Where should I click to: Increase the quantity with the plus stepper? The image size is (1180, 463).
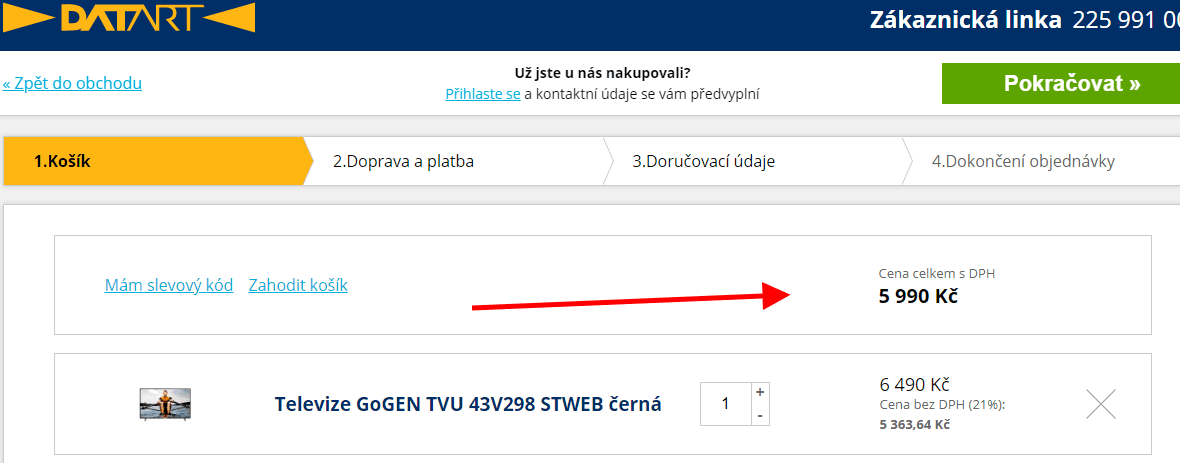[760, 392]
